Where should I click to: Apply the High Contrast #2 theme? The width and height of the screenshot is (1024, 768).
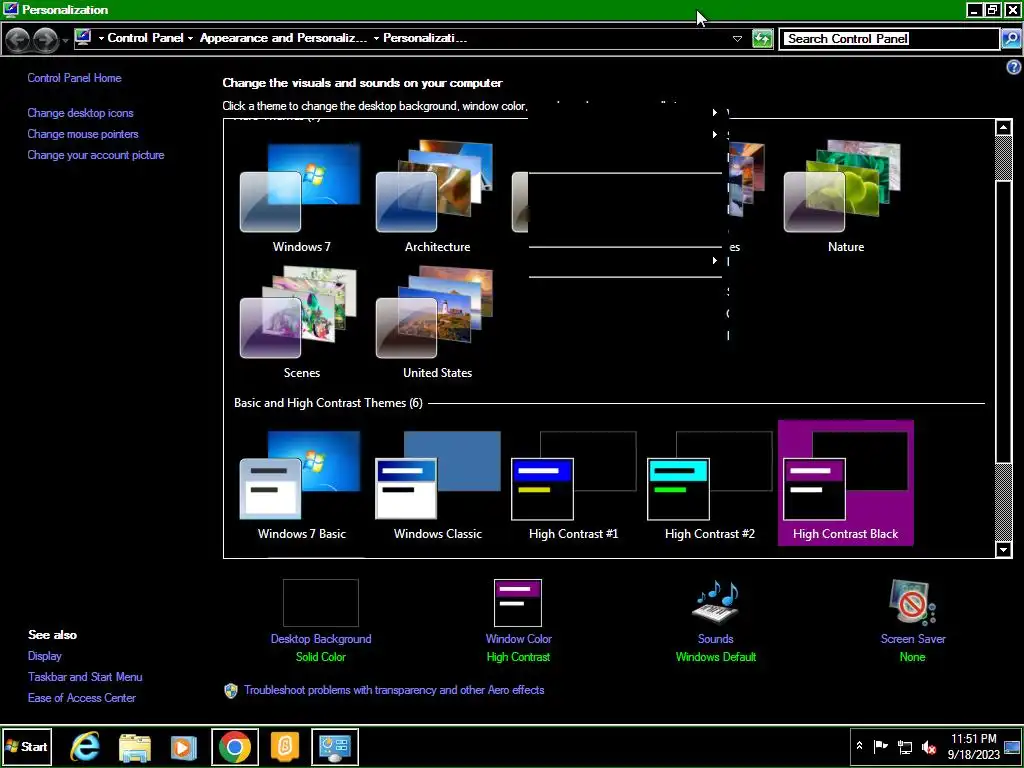(x=709, y=484)
